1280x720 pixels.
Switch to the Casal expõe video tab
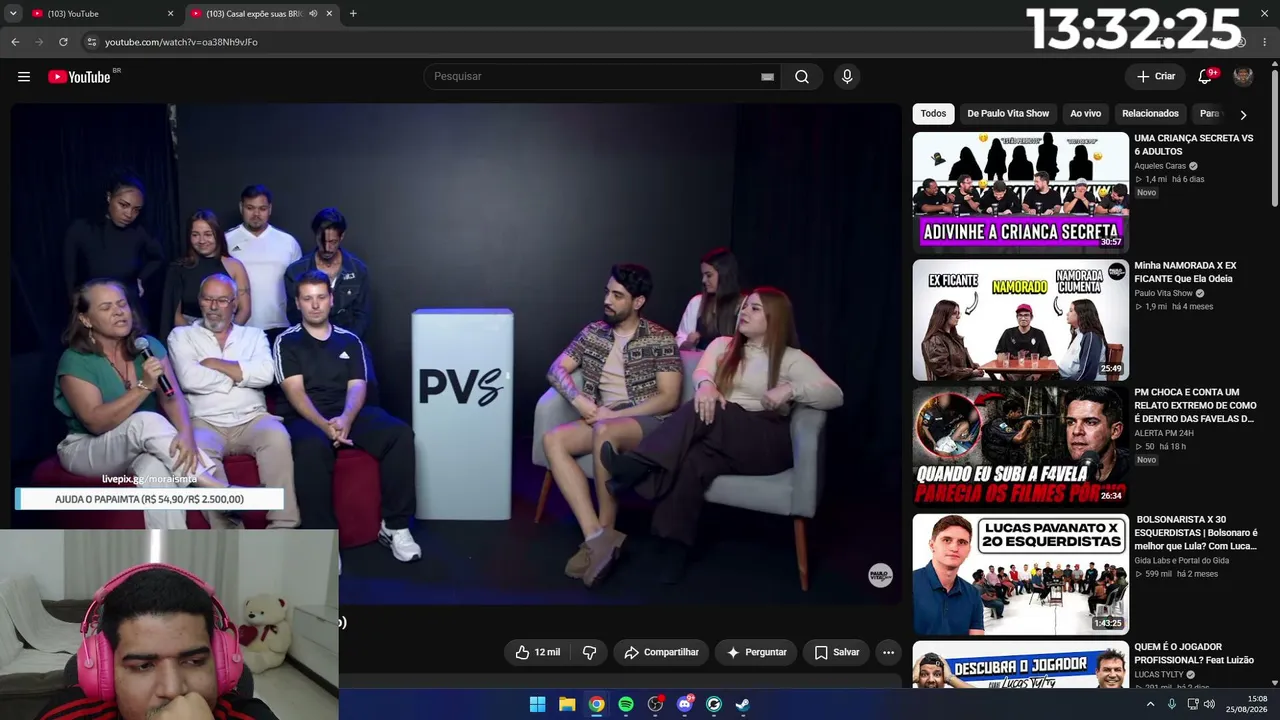coord(262,14)
